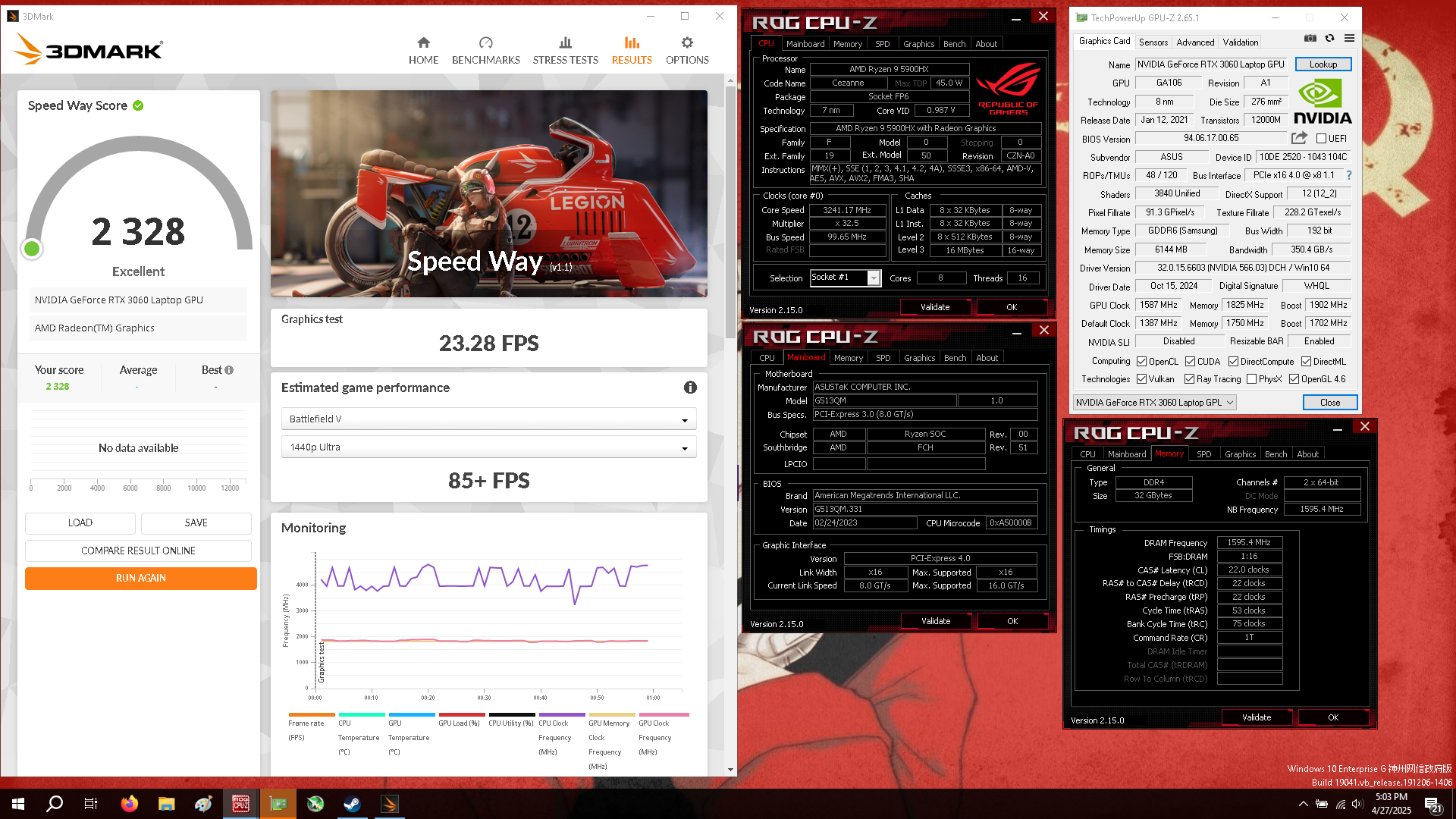Expand the Battlefield V game dropdown
Viewport: 1456px width, 819px height.
(x=488, y=419)
